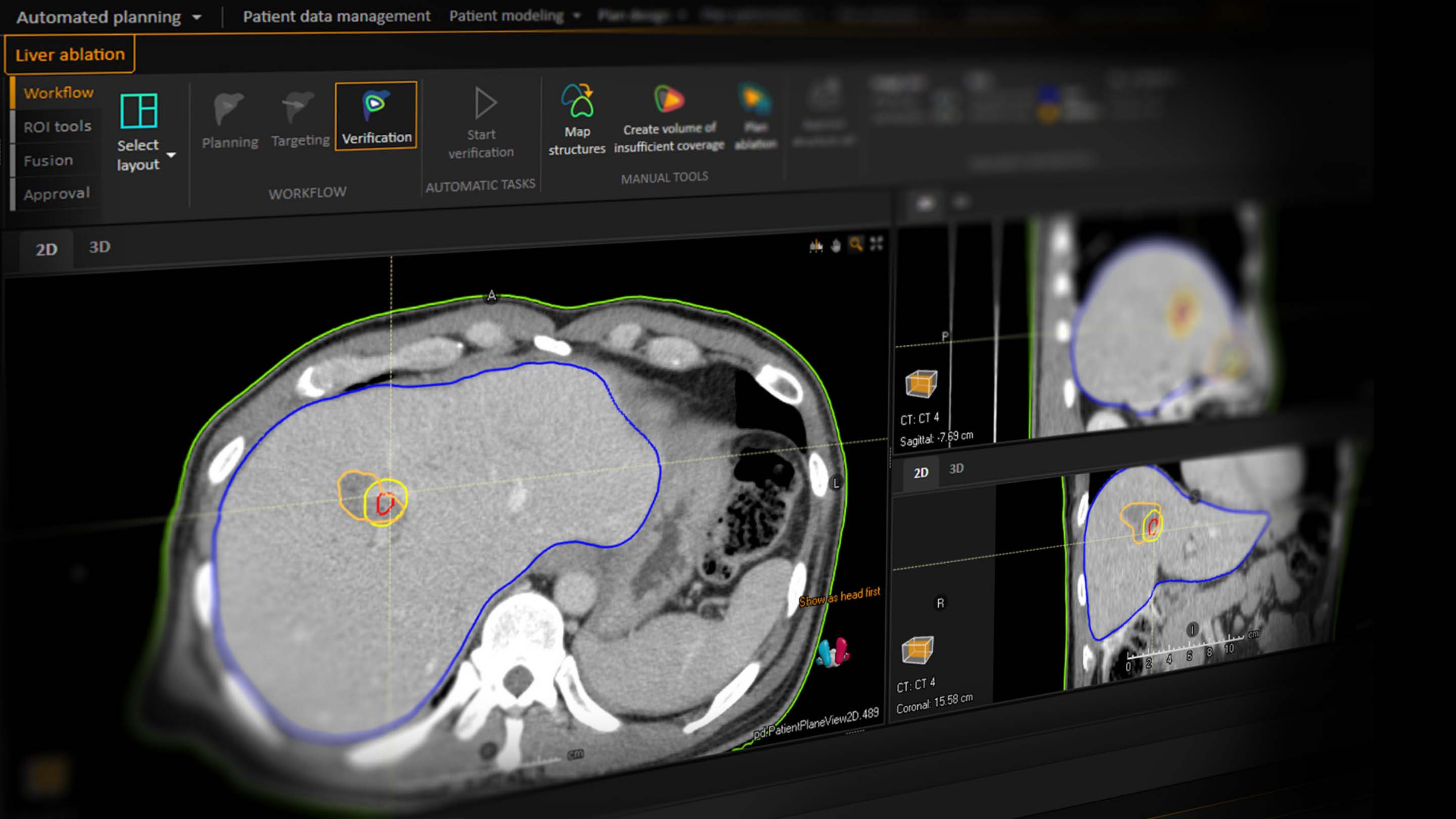Expand the Patient modeling menu arrow

tap(576, 16)
